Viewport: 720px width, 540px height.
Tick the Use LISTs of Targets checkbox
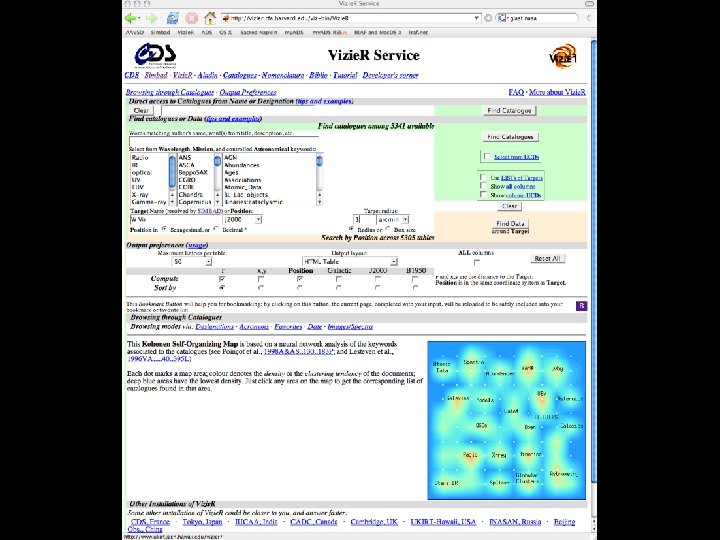tap(483, 177)
